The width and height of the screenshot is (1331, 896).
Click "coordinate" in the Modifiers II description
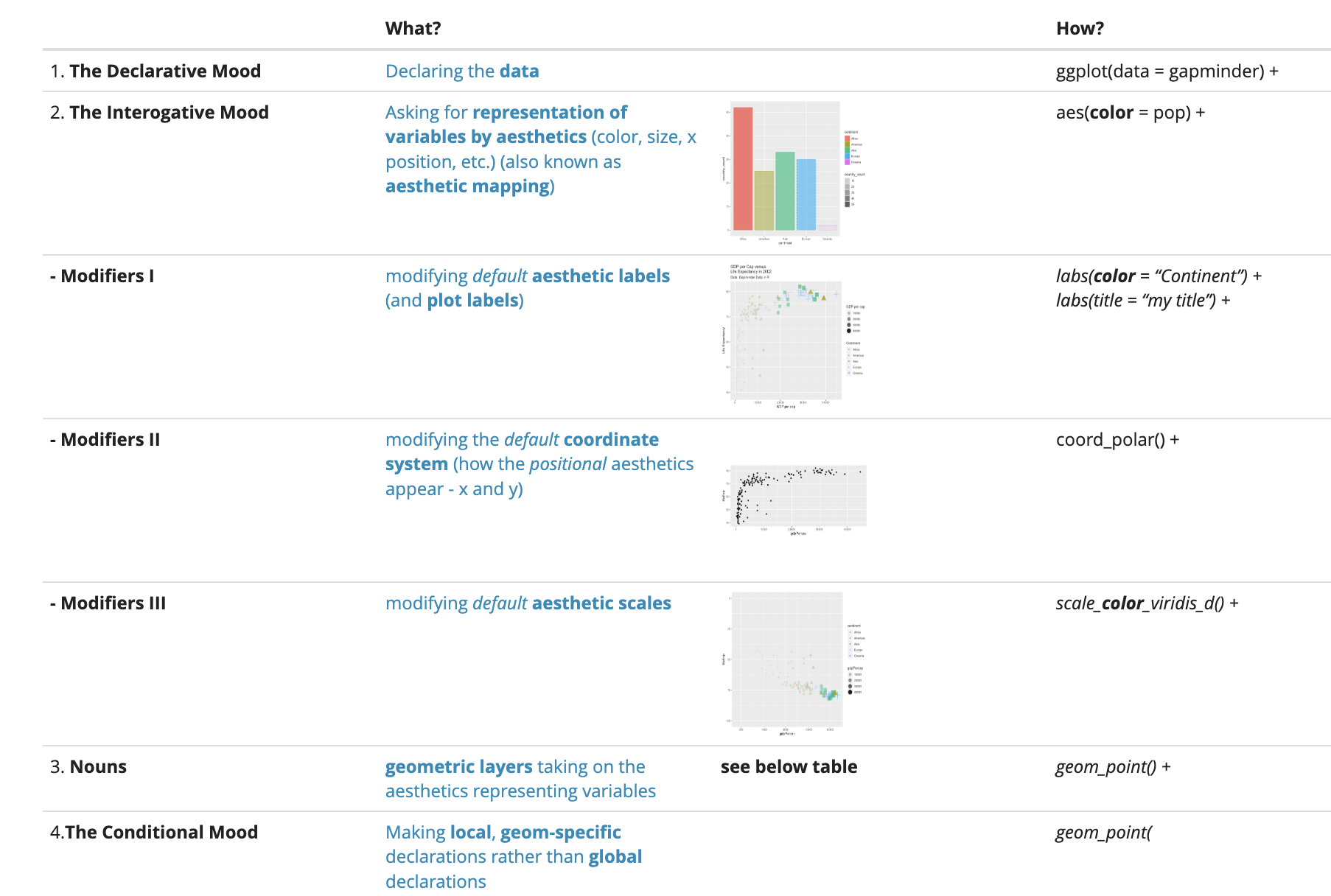point(611,440)
